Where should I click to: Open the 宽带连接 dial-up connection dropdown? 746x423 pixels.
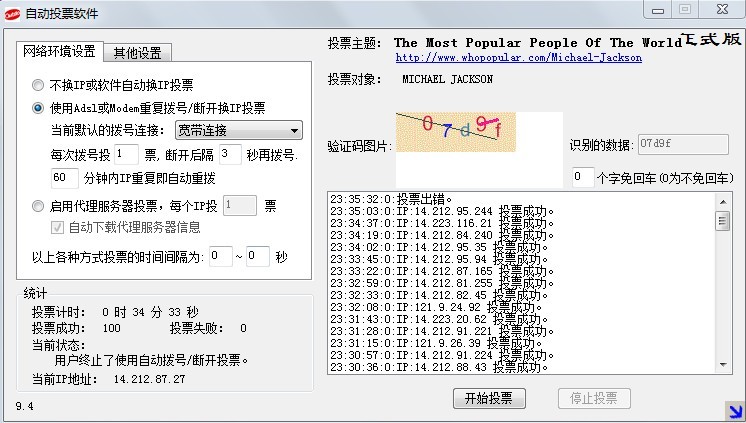click(238, 130)
